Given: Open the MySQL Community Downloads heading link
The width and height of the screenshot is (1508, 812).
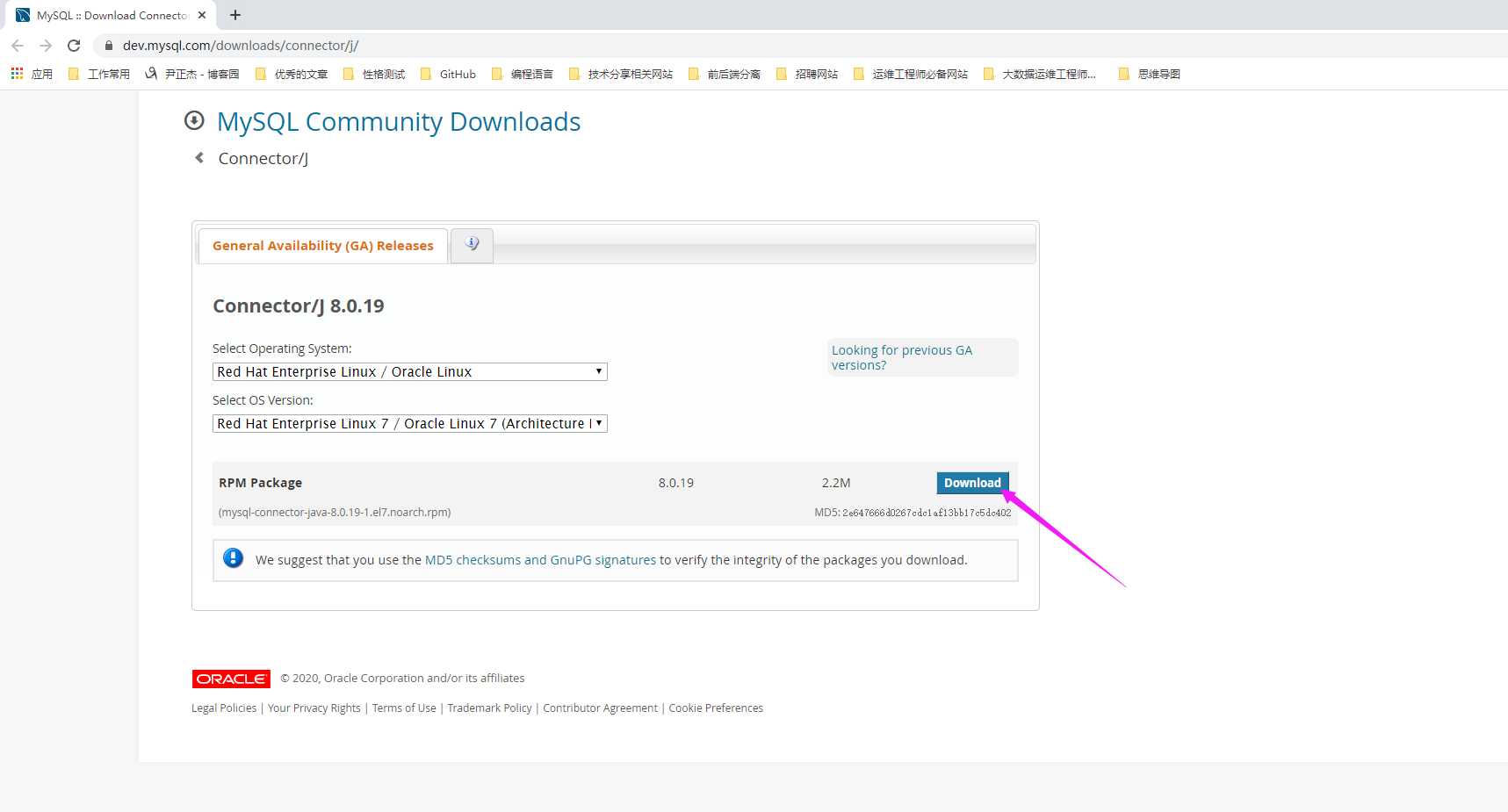Looking at the screenshot, I should [399, 121].
